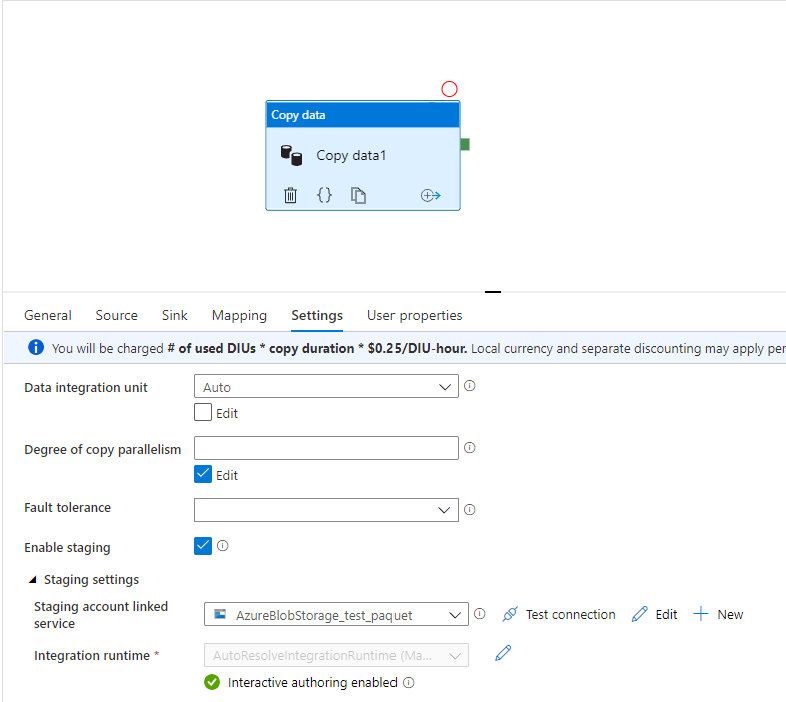786x702 pixels.
Task: Delete the Copy data1 activity via trash icon
Action: [x=290, y=195]
